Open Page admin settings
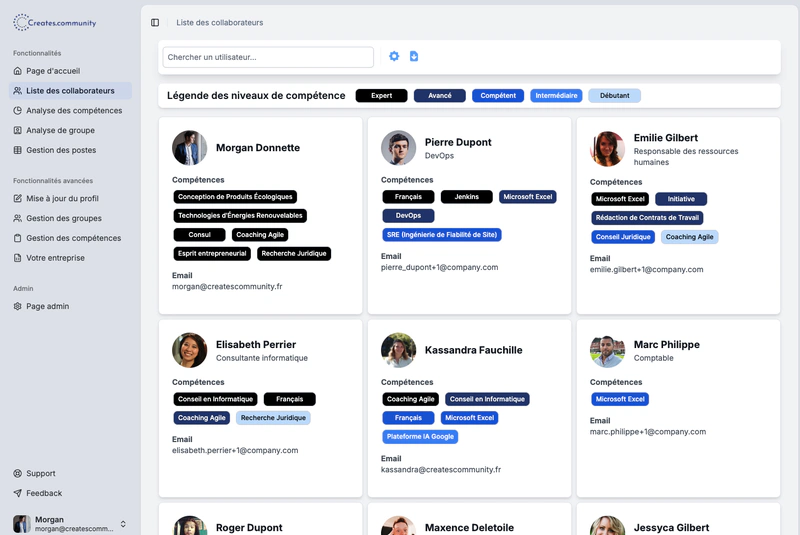800x535 pixels. [47, 306]
